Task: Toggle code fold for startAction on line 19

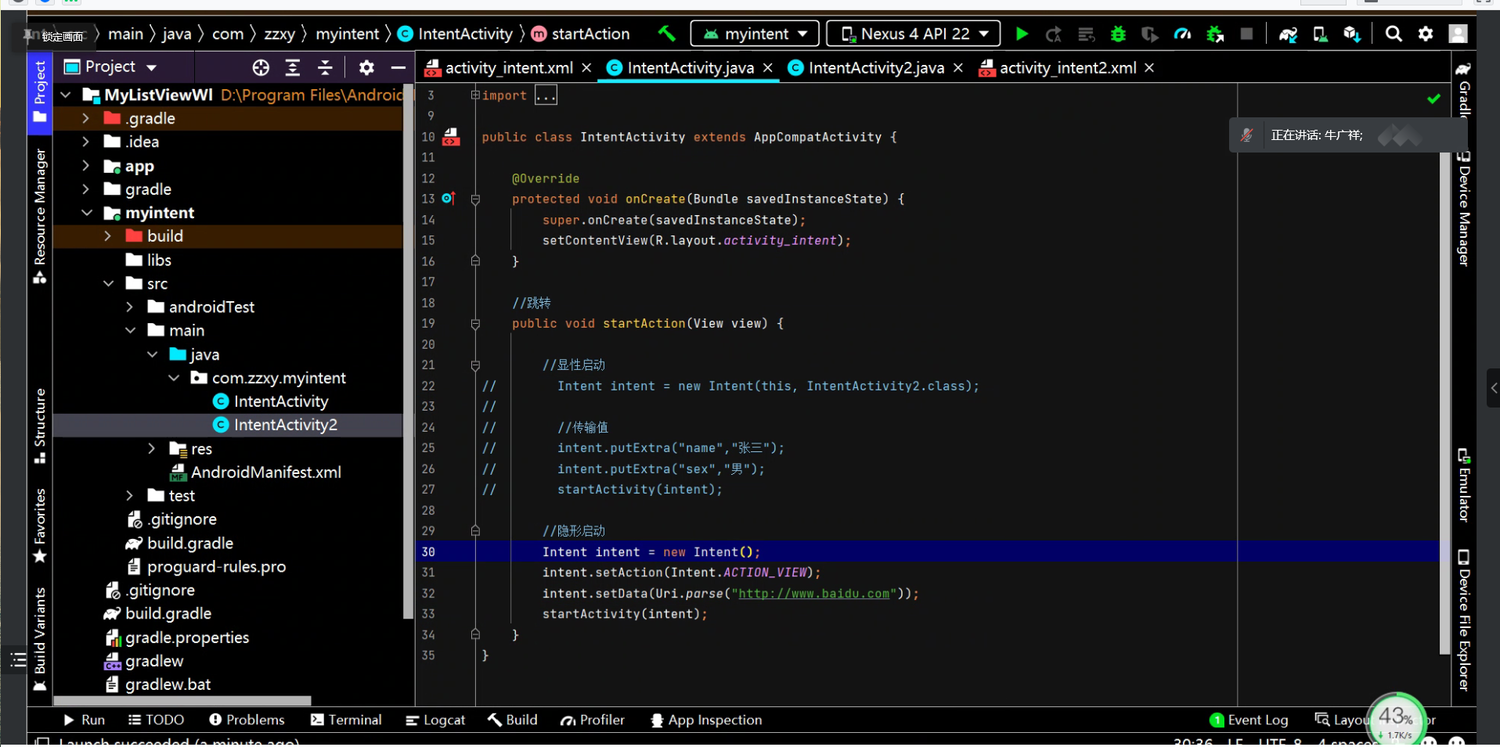Action: click(476, 324)
